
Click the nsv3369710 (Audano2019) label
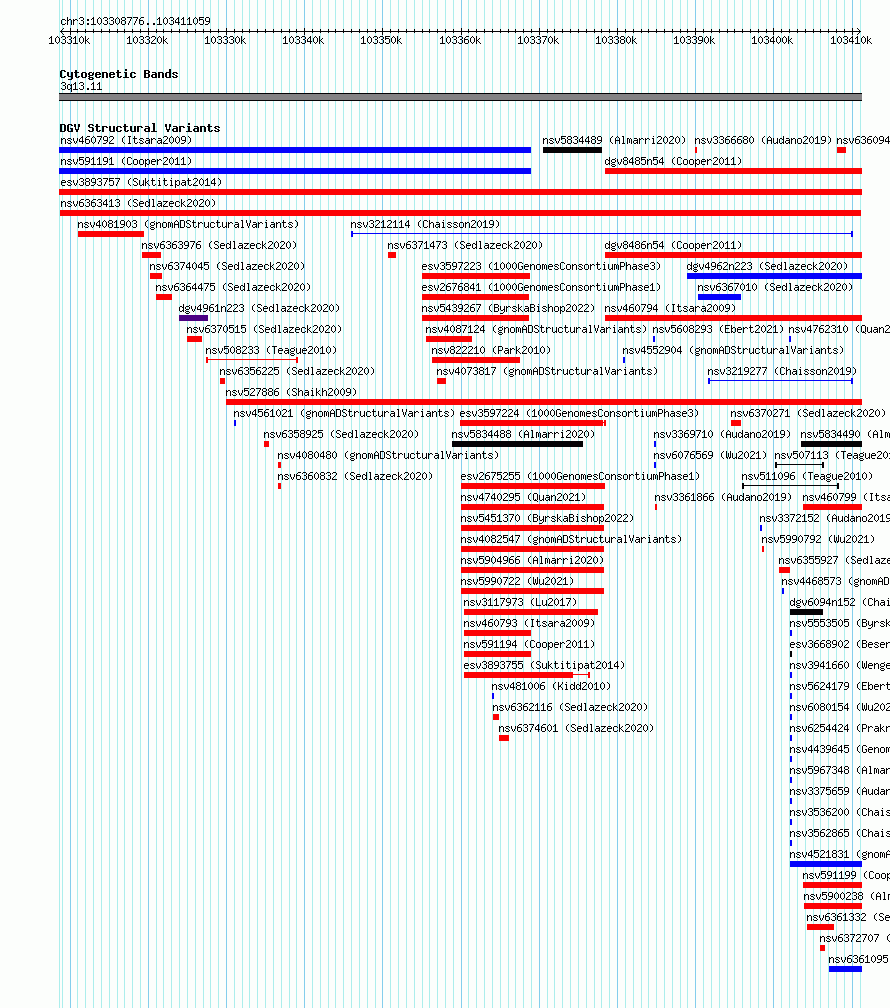point(722,435)
